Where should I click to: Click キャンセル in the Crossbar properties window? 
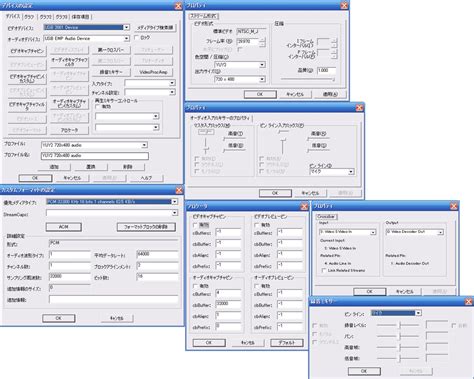[x=404, y=292]
